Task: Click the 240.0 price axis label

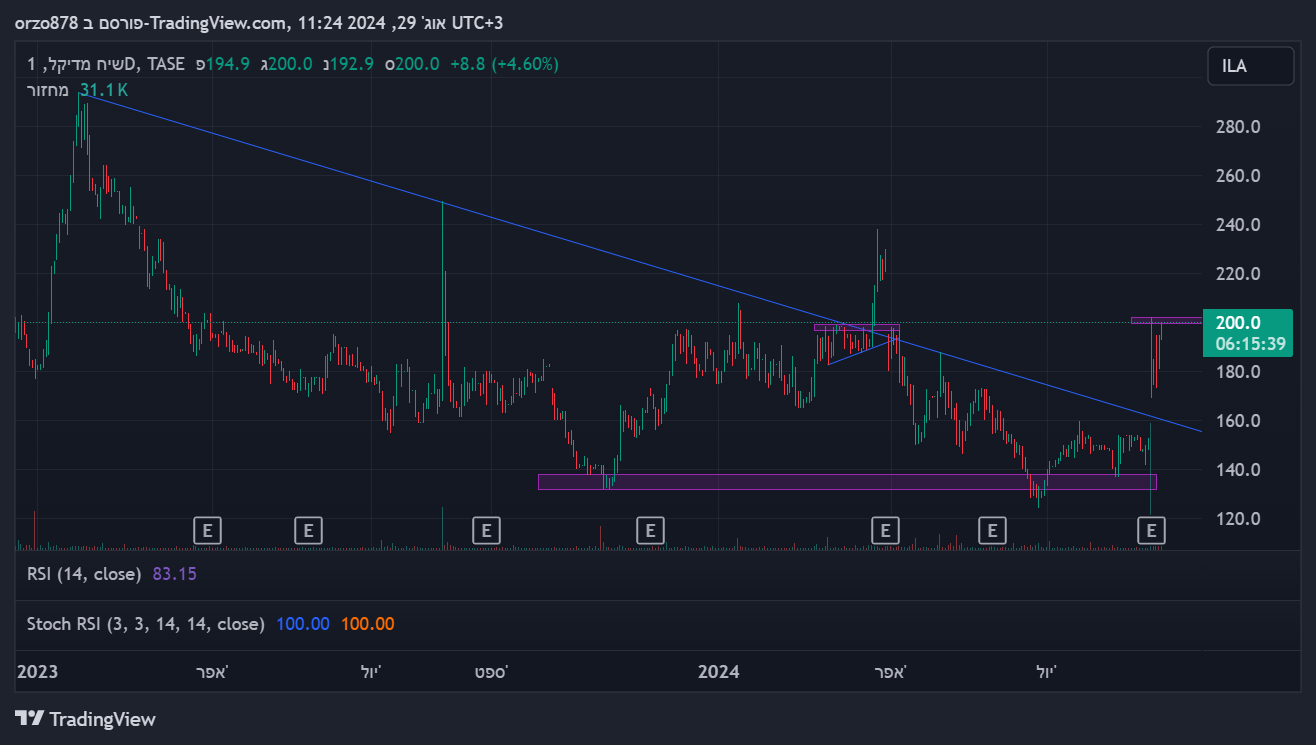Action: point(1238,225)
